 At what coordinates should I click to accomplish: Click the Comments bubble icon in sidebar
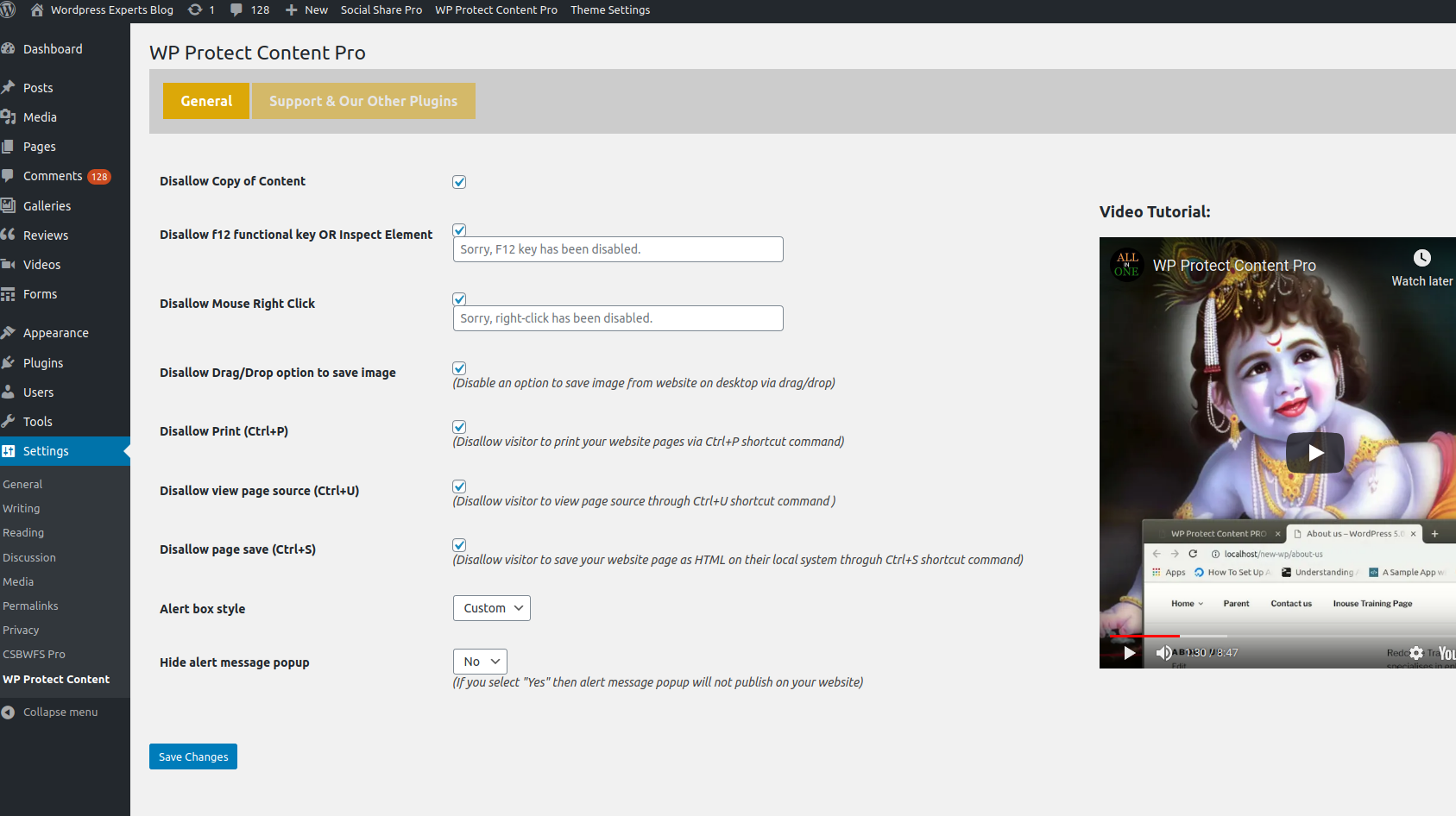[9, 176]
